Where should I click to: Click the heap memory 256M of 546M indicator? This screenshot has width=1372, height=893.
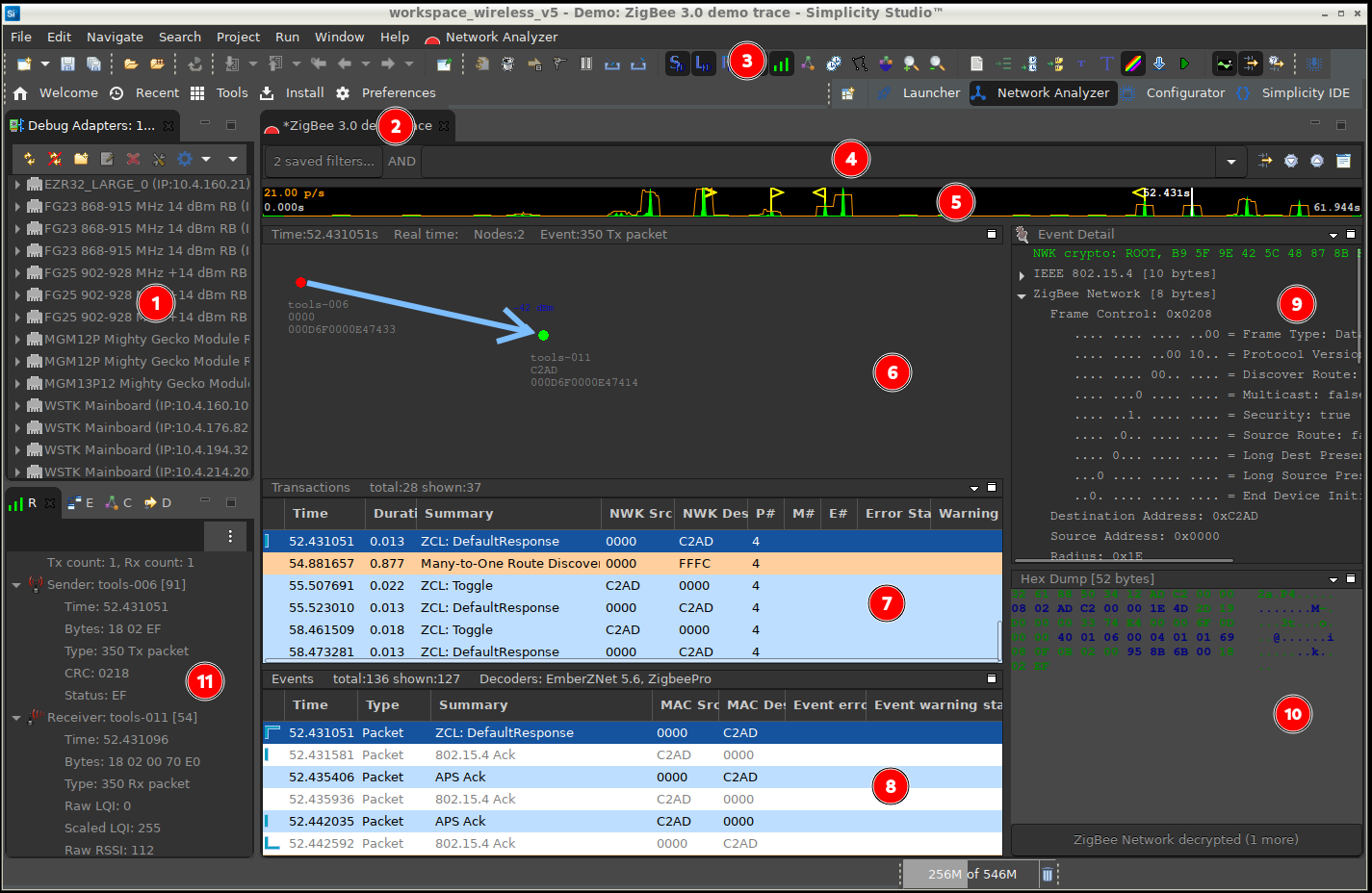971,874
